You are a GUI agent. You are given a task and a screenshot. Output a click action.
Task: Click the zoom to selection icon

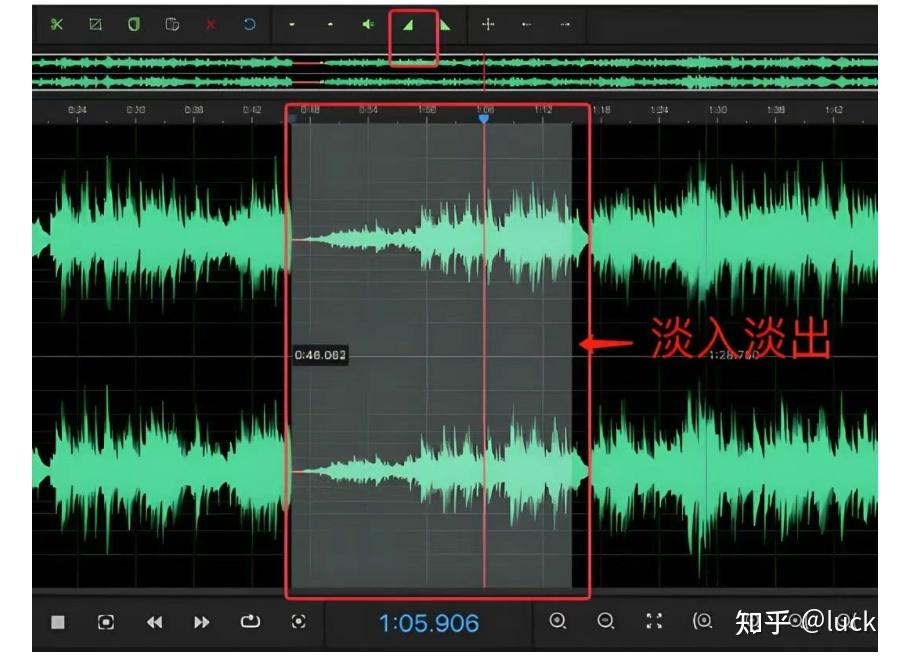(702, 621)
